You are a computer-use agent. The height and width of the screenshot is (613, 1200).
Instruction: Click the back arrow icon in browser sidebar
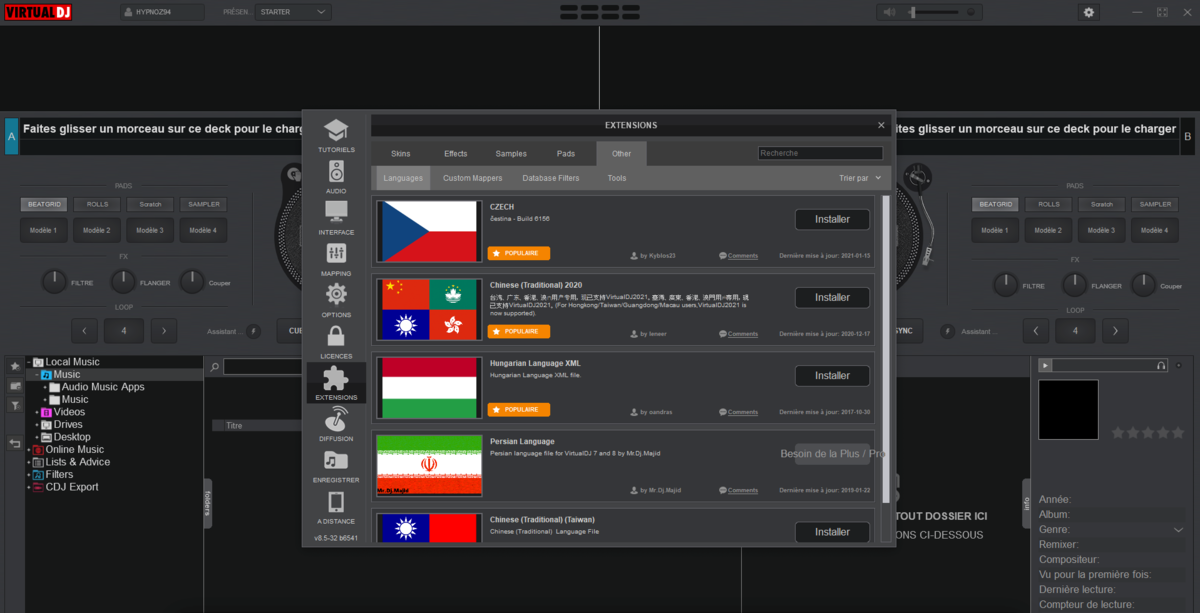15,443
